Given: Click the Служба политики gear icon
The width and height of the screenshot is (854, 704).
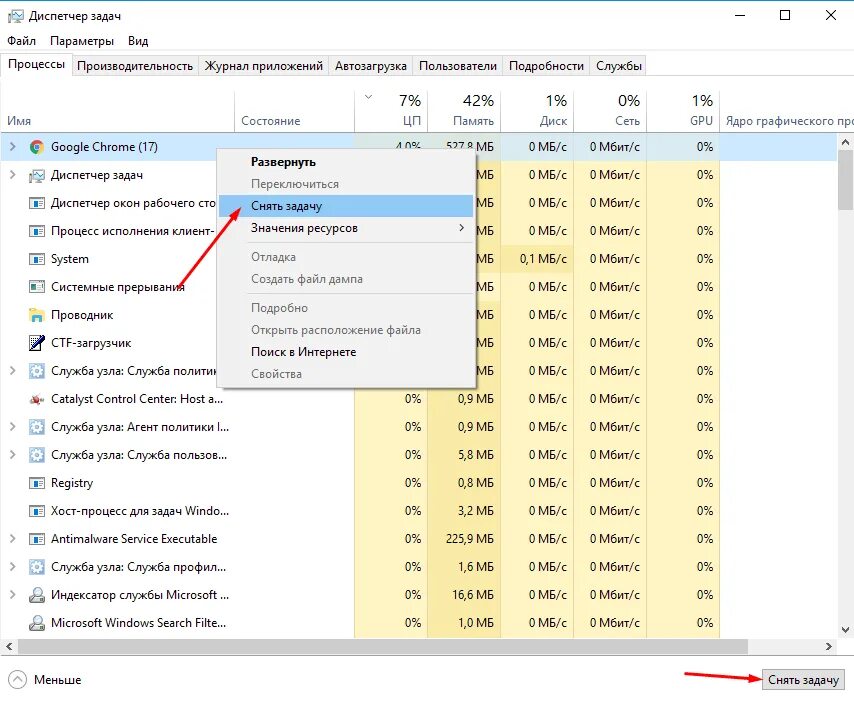Looking at the screenshot, I should (36, 371).
